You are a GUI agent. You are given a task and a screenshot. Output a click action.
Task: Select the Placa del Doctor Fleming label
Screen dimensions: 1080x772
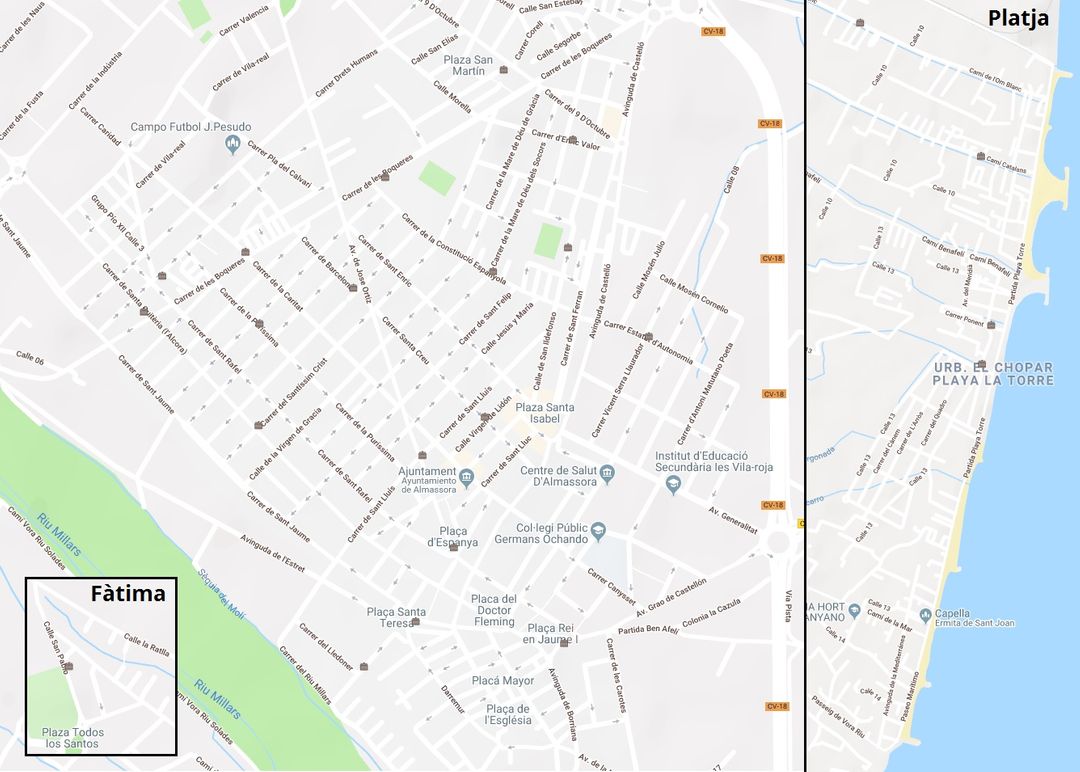click(494, 610)
